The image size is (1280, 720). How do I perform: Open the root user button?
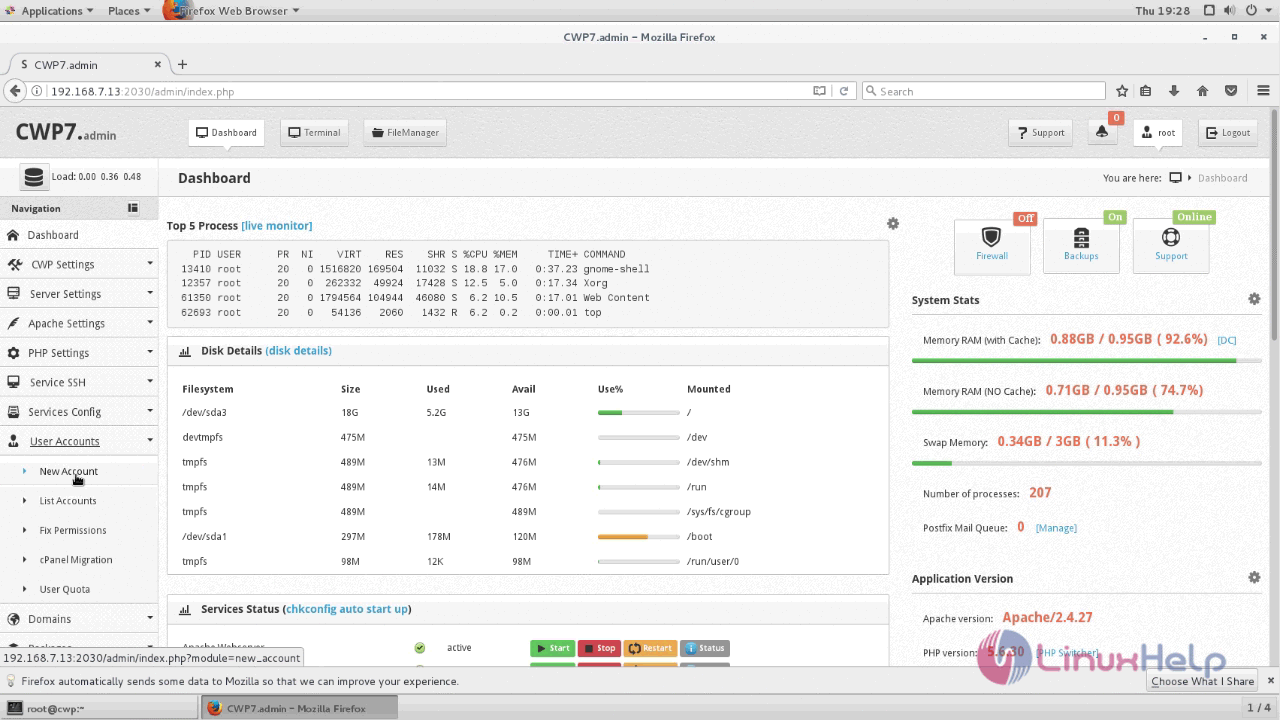click(1159, 132)
